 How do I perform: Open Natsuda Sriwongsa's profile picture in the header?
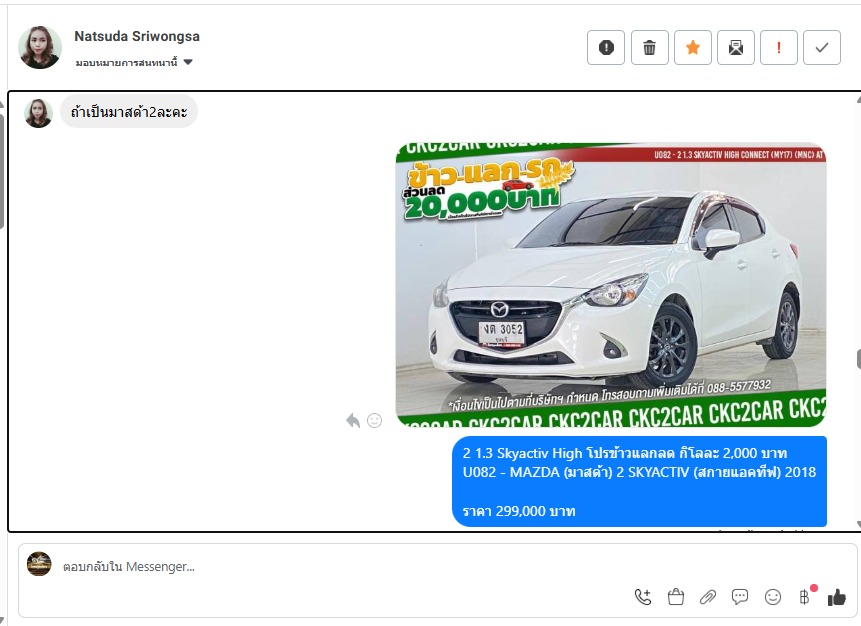click(40, 47)
